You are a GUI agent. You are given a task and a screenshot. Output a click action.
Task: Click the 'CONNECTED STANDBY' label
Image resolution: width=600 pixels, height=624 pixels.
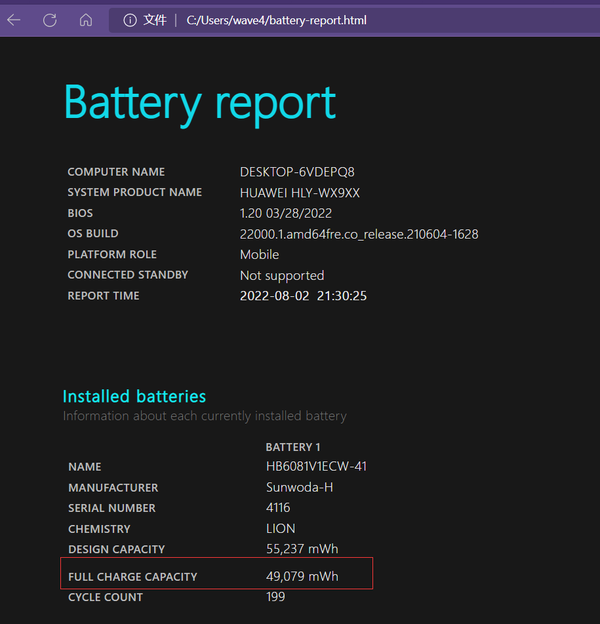[128, 275]
